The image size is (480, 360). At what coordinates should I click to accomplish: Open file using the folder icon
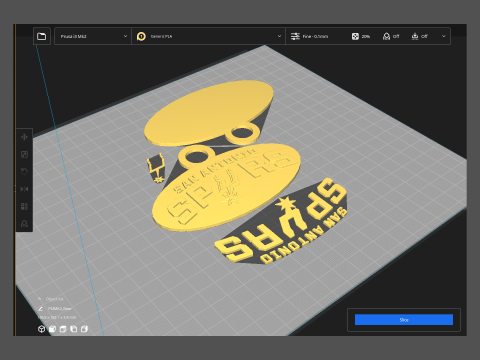pos(42,36)
